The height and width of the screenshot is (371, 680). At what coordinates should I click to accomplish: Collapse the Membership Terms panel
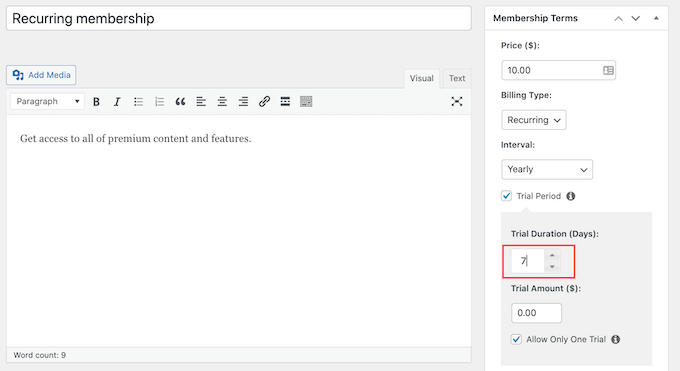pyautogui.click(x=656, y=18)
